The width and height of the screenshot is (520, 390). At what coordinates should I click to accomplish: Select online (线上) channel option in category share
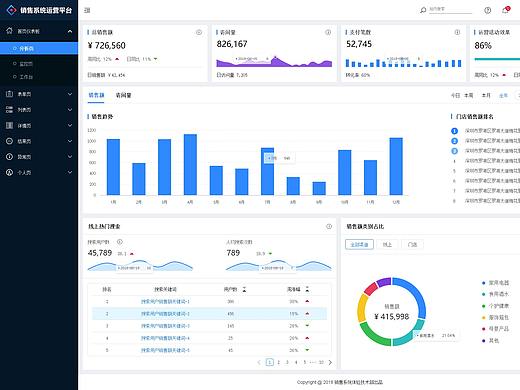[x=387, y=244]
